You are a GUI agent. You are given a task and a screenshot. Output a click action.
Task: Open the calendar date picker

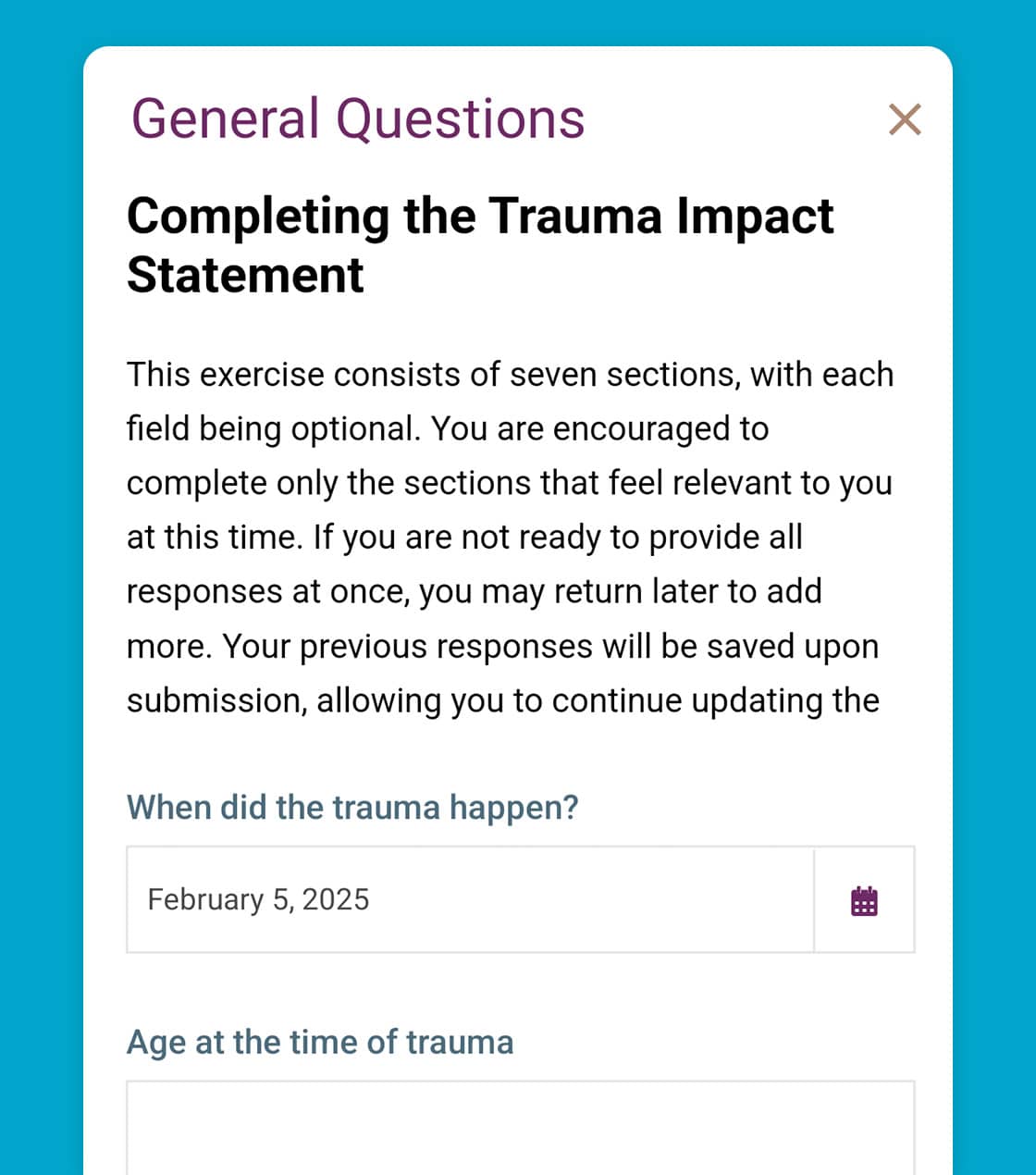coord(864,900)
